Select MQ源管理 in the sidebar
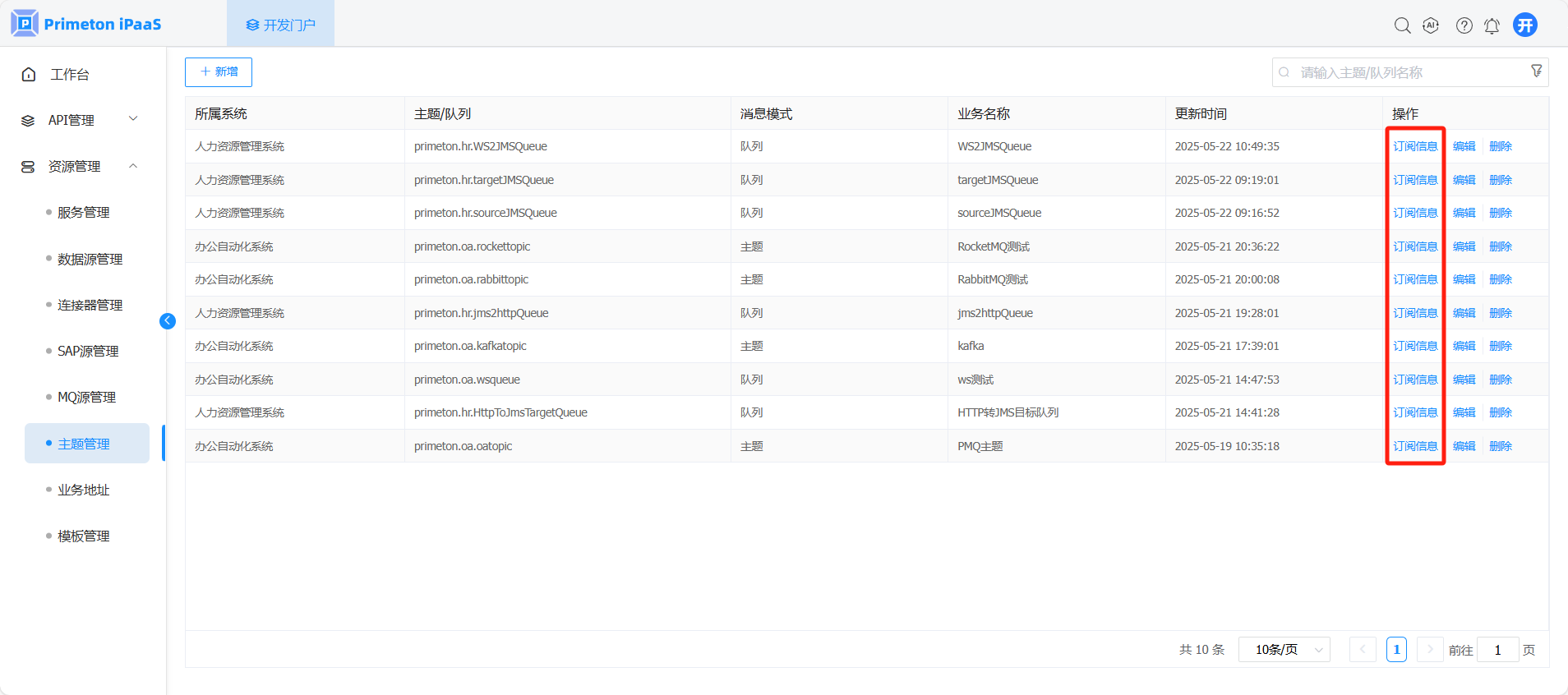The width and height of the screenshot is (1568, 695). coord(86,398)
